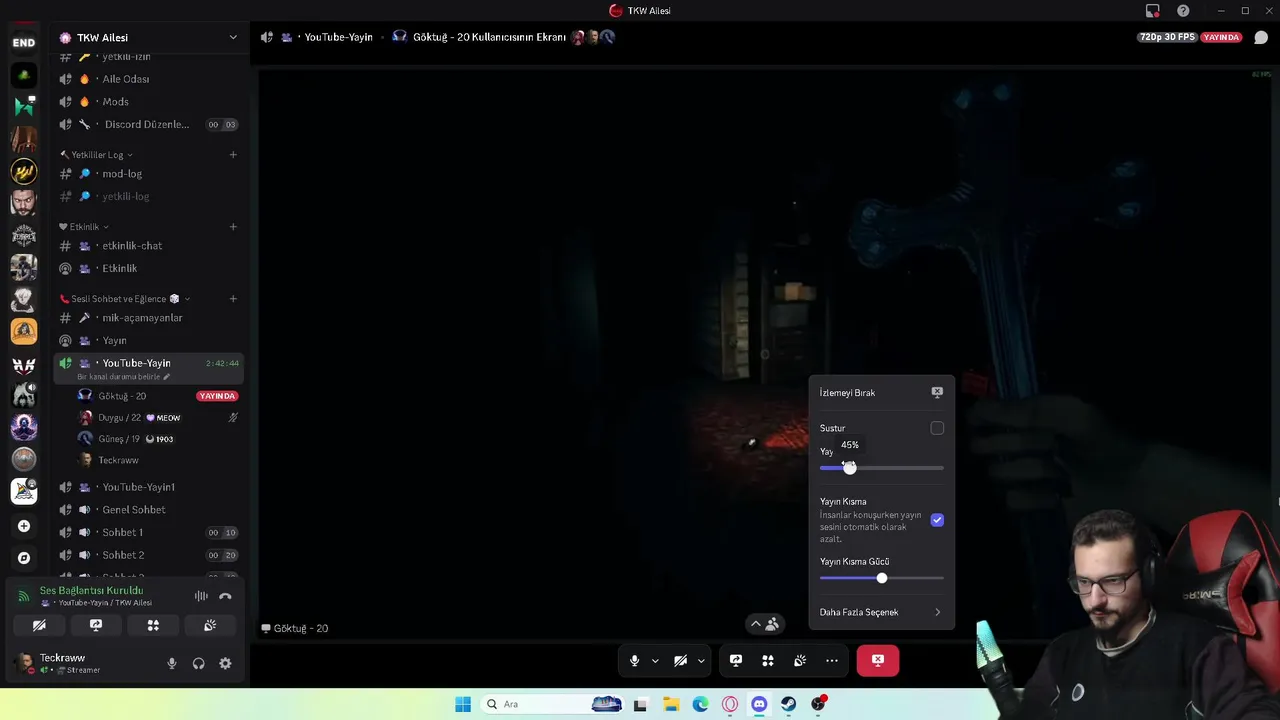
Task: Mute microphone next to Teckraww
Action: click(x=172, y=663)
